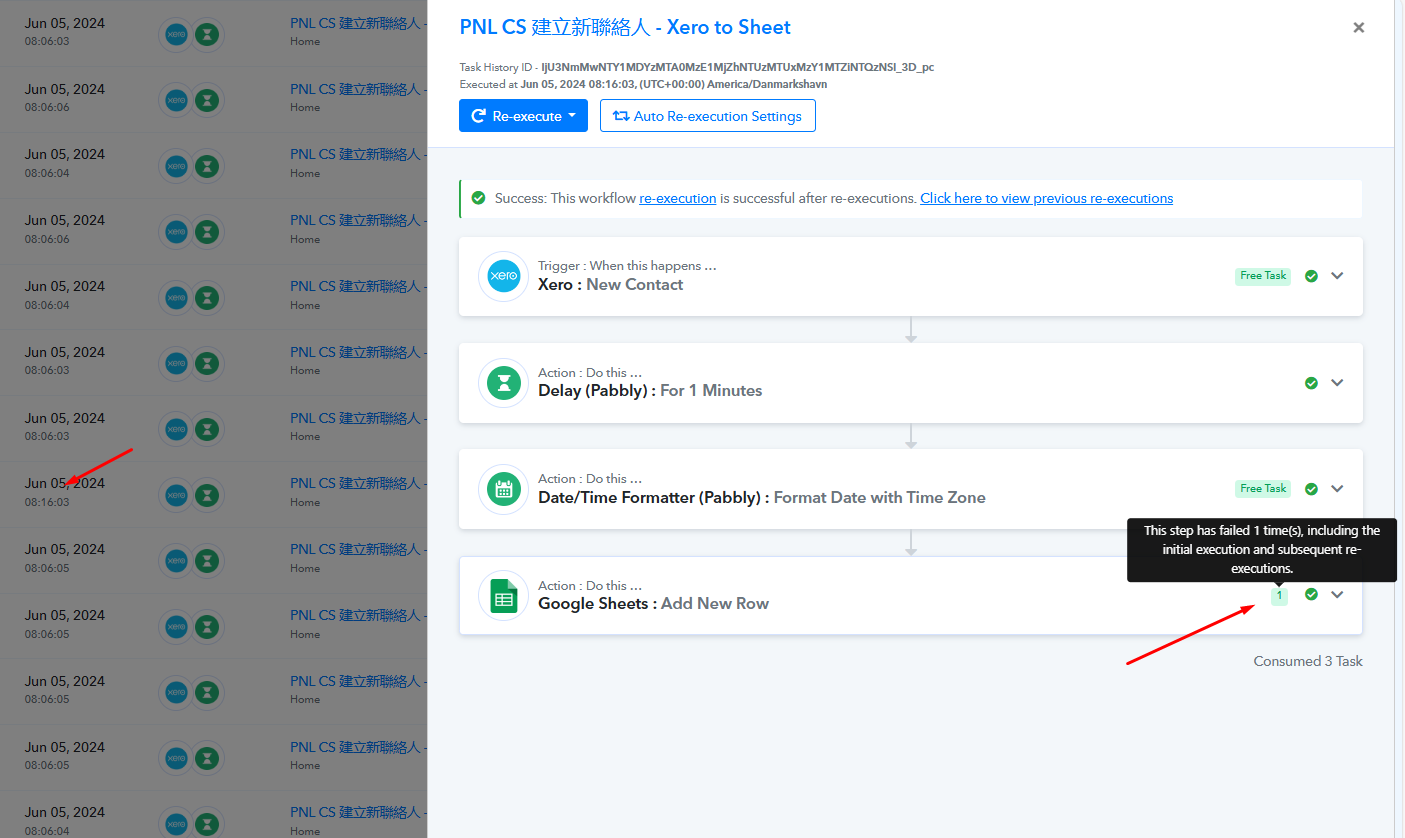Click the green check on the Google Sheets step
Screen dimensions: 1405x838
[1311, 595]
